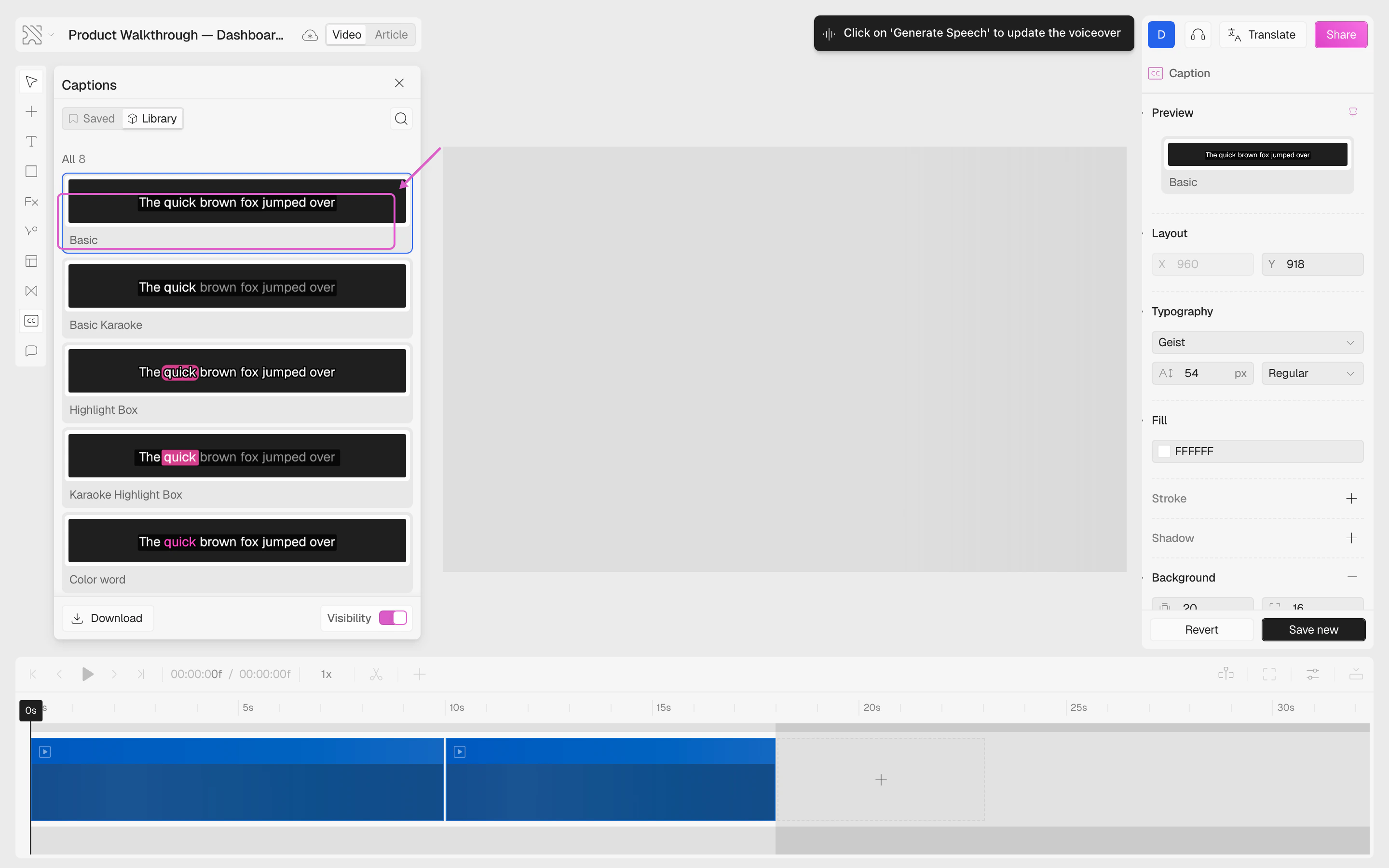Open the Captions CC sidebar icon
This screenshot has width=1389, height=868.
coord(31,321)
